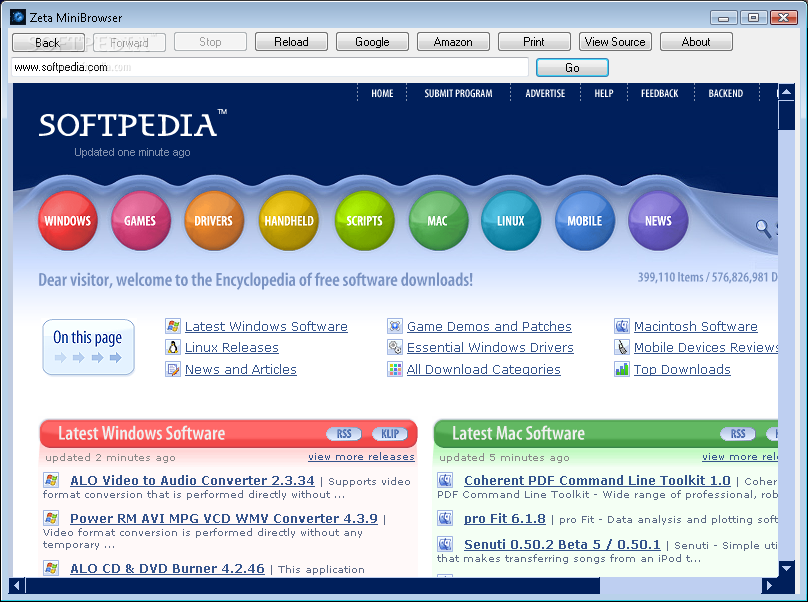The height and width of the screenshot is (602, 808).
Task: Click the SOFTPEDIA logo
Action: [132, 124]
